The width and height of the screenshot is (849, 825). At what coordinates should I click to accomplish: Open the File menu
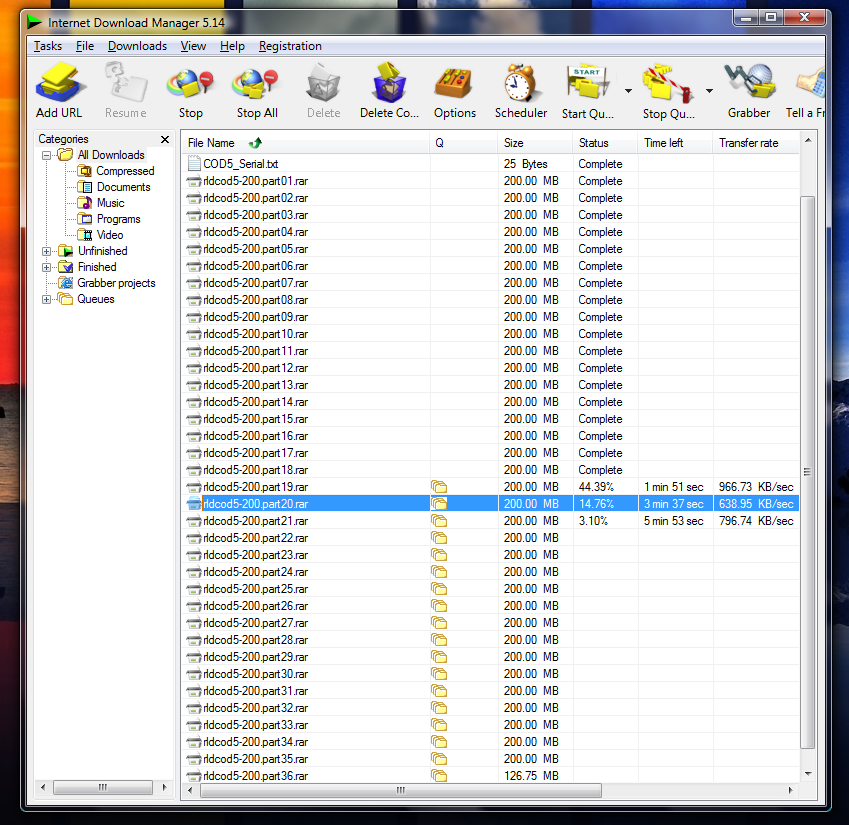point(85,46)
